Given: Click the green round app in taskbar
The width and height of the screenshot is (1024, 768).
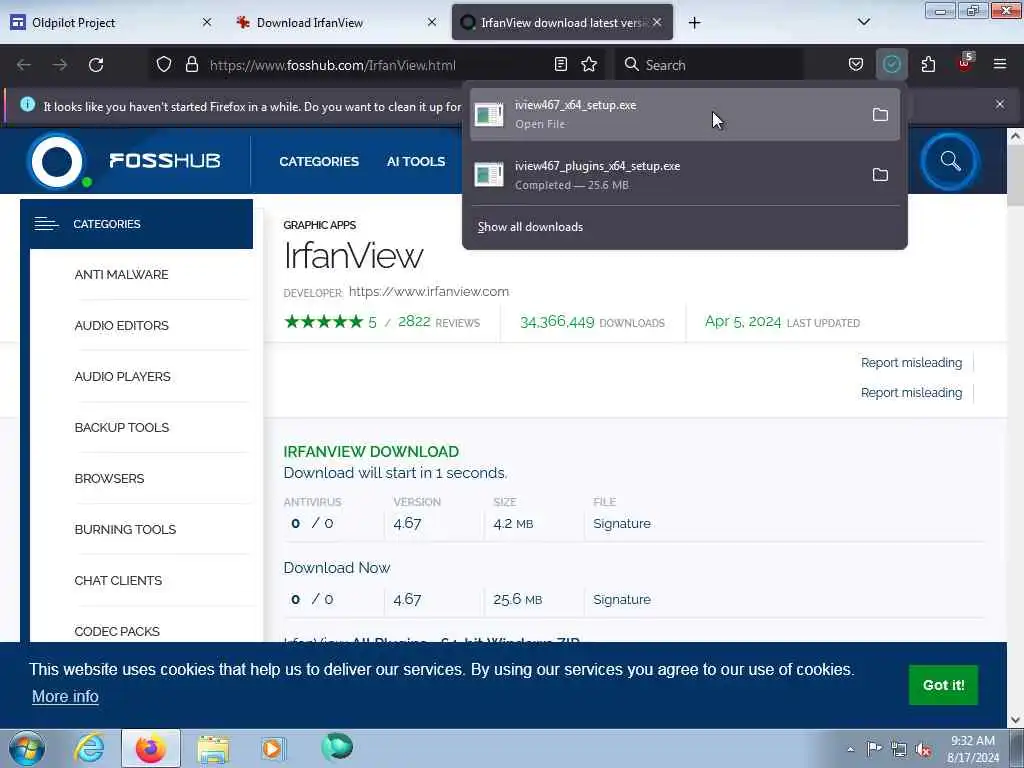Looking at the screenshot, I should click(337, 746).
